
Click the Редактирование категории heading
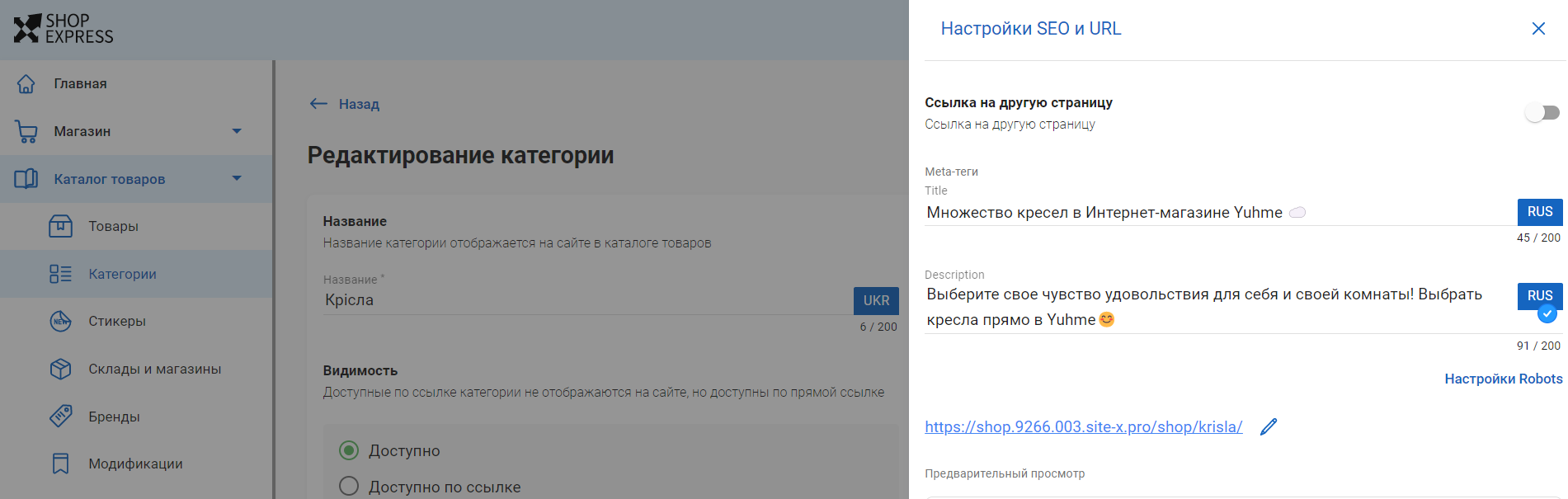[460, 155]
